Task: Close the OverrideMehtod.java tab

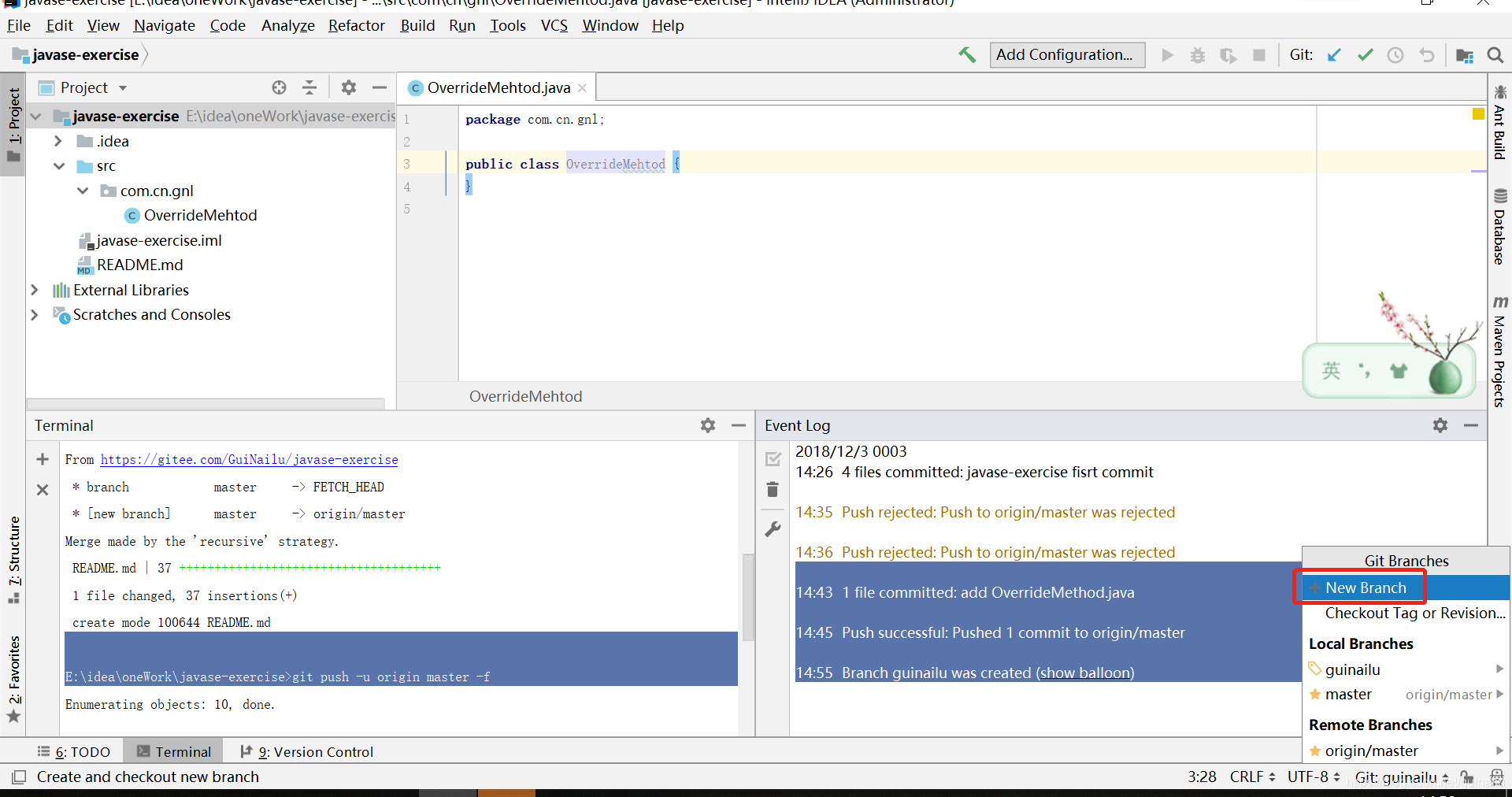Action: pyautogui.click(x=582, y=88)
